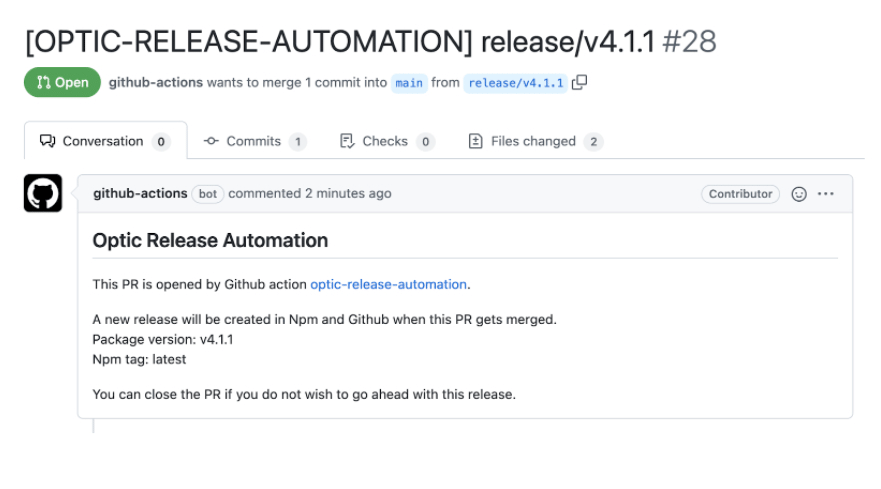Open the three-dot comment options menu
The height and width of the screenshot is (489, 881).
click(x=825, y=194)
